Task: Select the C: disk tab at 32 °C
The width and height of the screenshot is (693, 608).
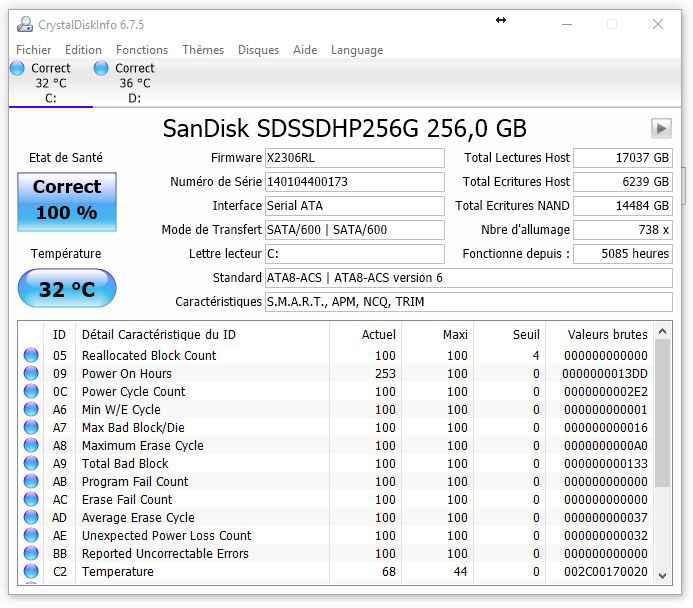Action: click(x=50, y=83)
